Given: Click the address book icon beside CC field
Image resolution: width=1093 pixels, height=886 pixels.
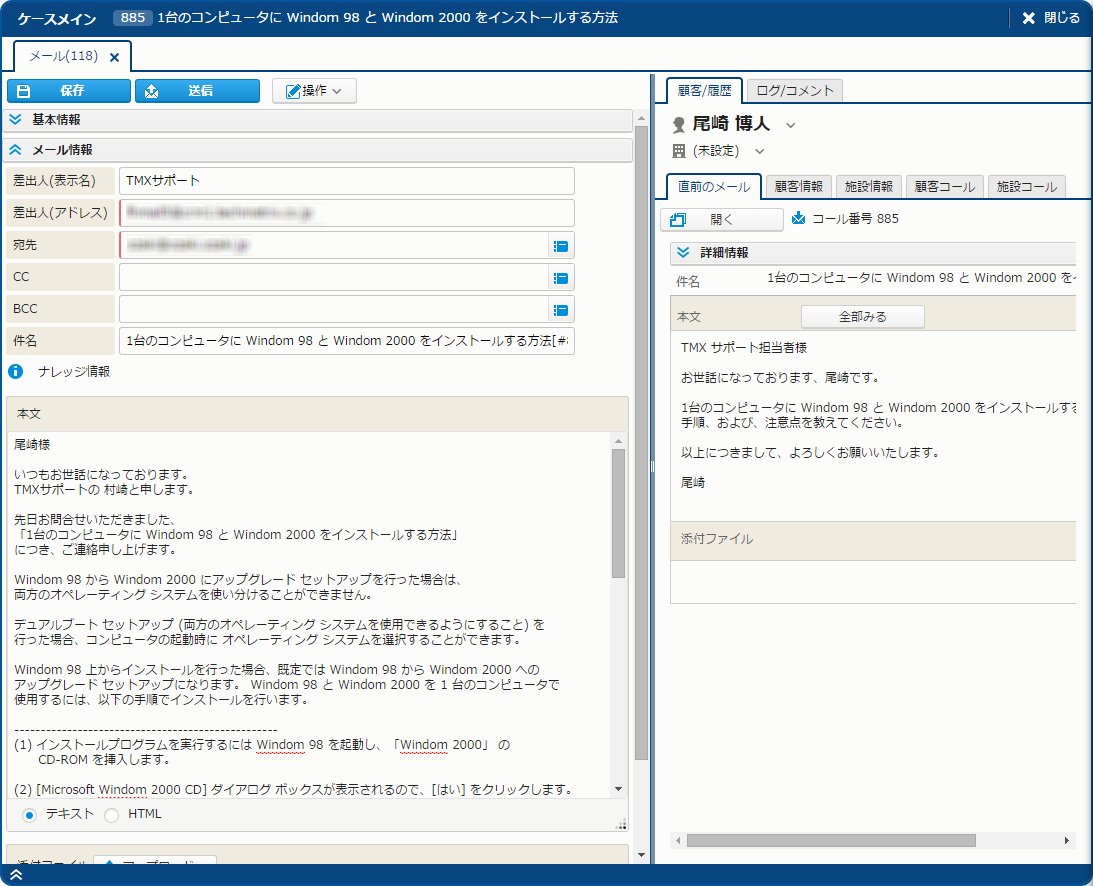Looking at the screenshot, I should tap(561, 278).
